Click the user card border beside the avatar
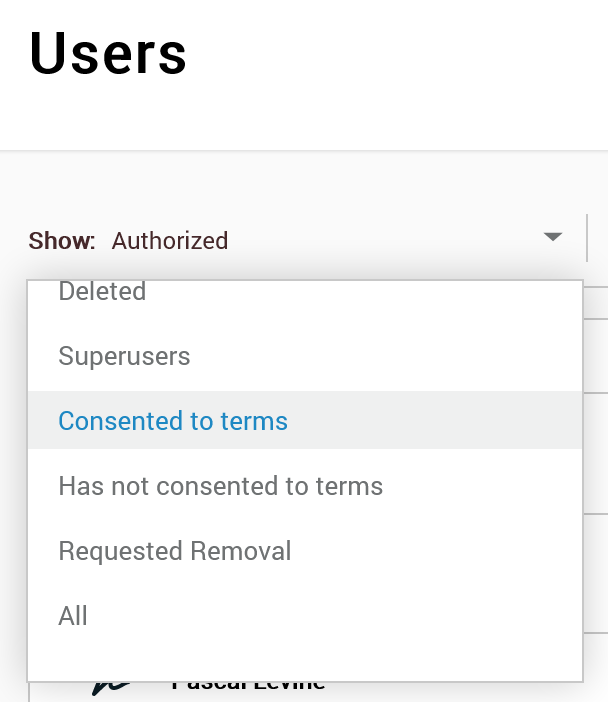This screenshot has width=608, height=702. tap(30, 692)
